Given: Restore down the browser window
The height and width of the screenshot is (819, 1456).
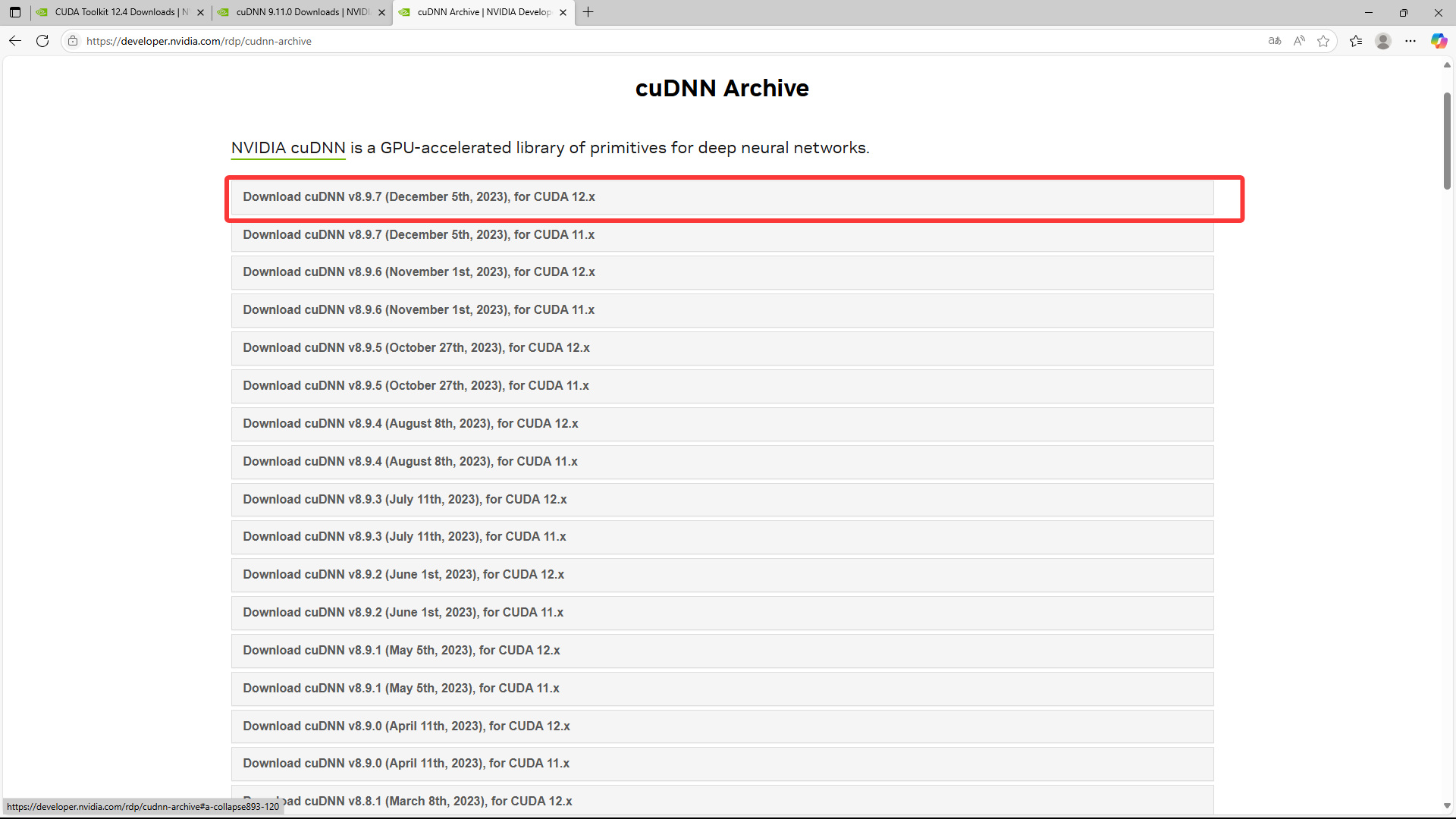Looking at the screenshot, I should click(1404, 12).
